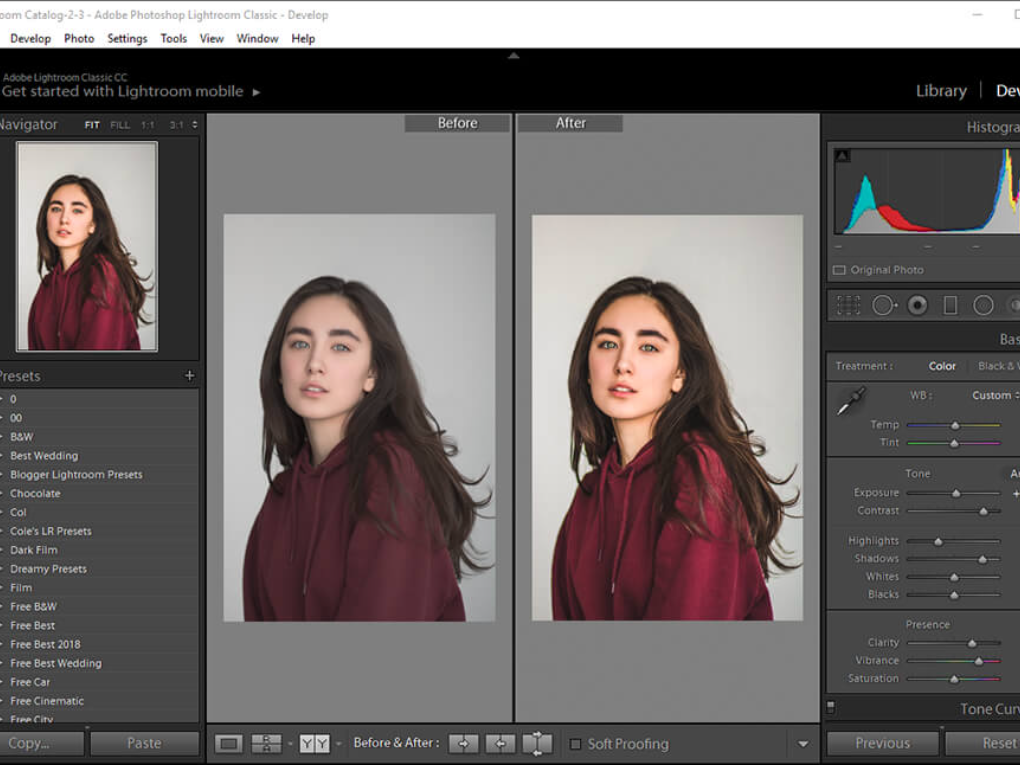Screen dimensions: 1020x765
Task: Open the Settings menu
Action: [127, 38]
